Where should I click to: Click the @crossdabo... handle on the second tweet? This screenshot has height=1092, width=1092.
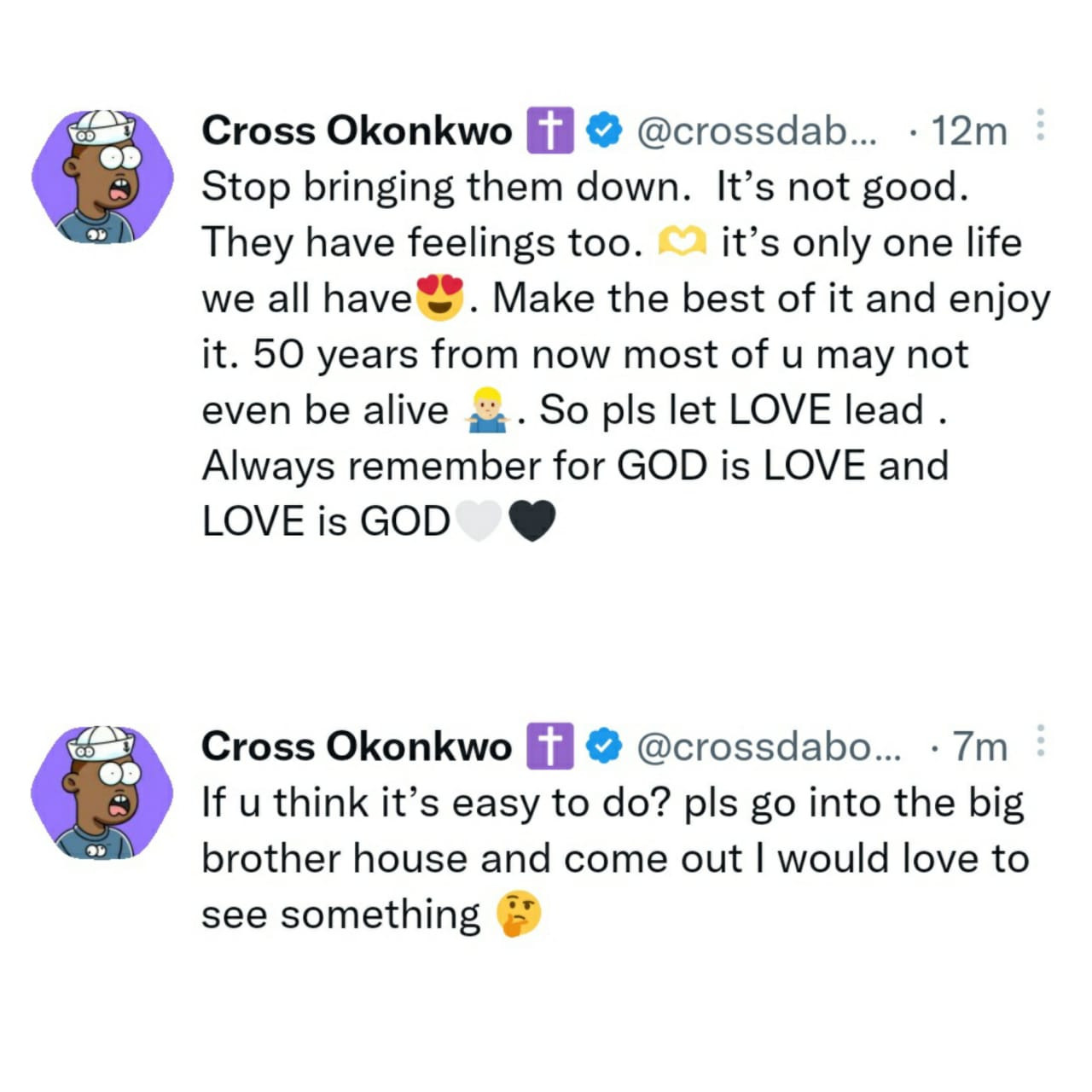768,746
